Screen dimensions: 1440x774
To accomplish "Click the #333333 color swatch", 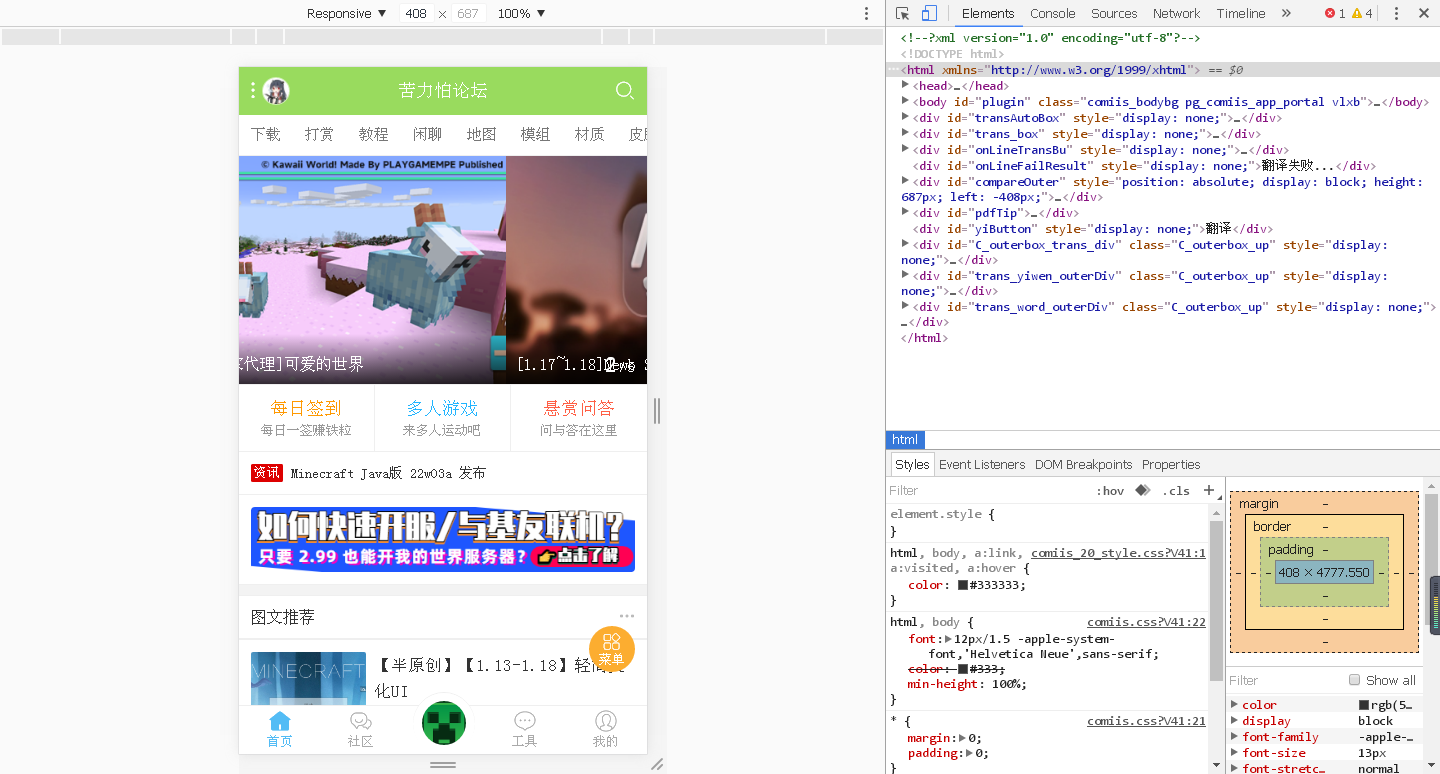I will tap(963, 585).
